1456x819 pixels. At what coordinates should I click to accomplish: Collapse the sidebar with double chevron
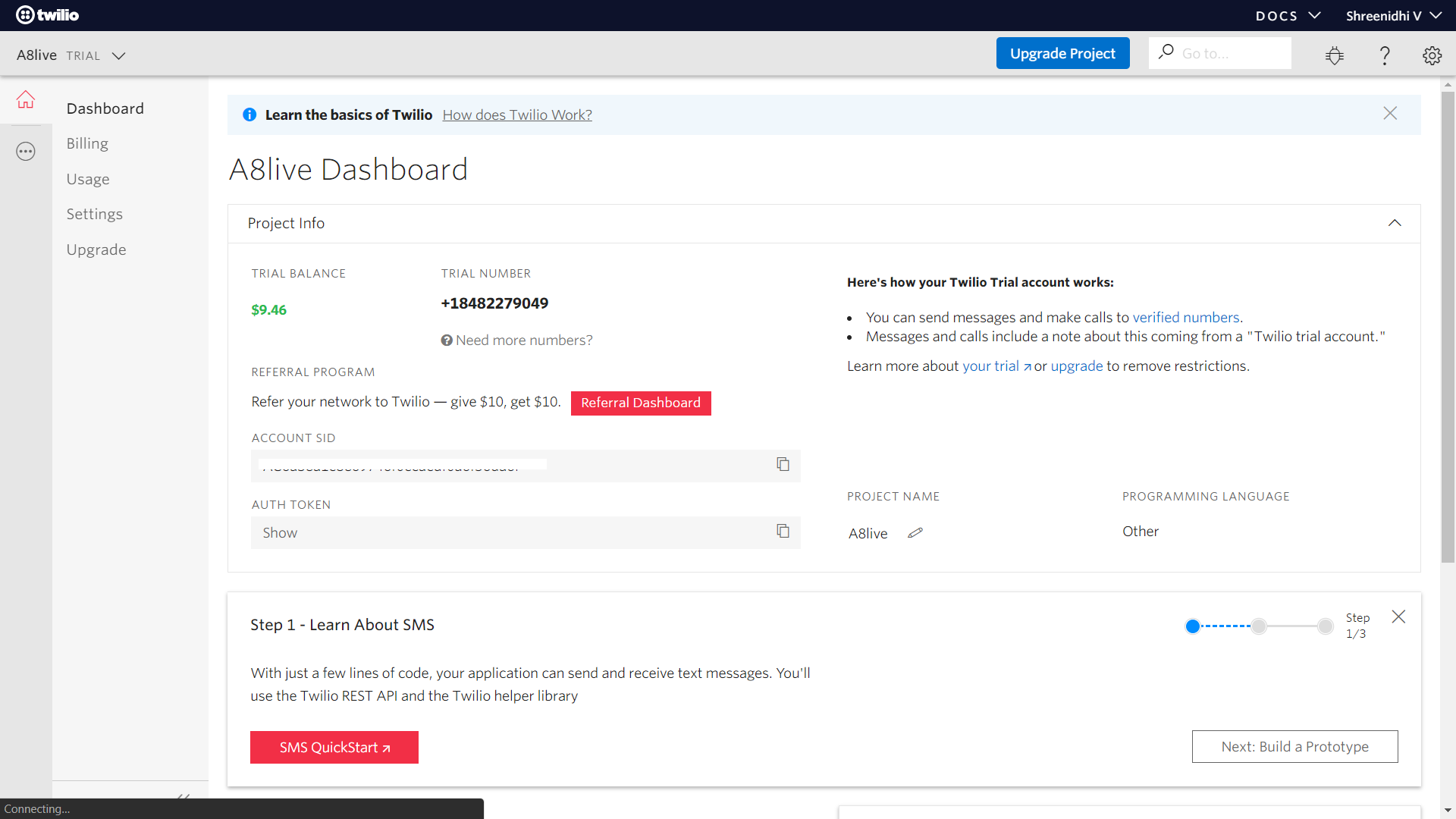point(184,796)
